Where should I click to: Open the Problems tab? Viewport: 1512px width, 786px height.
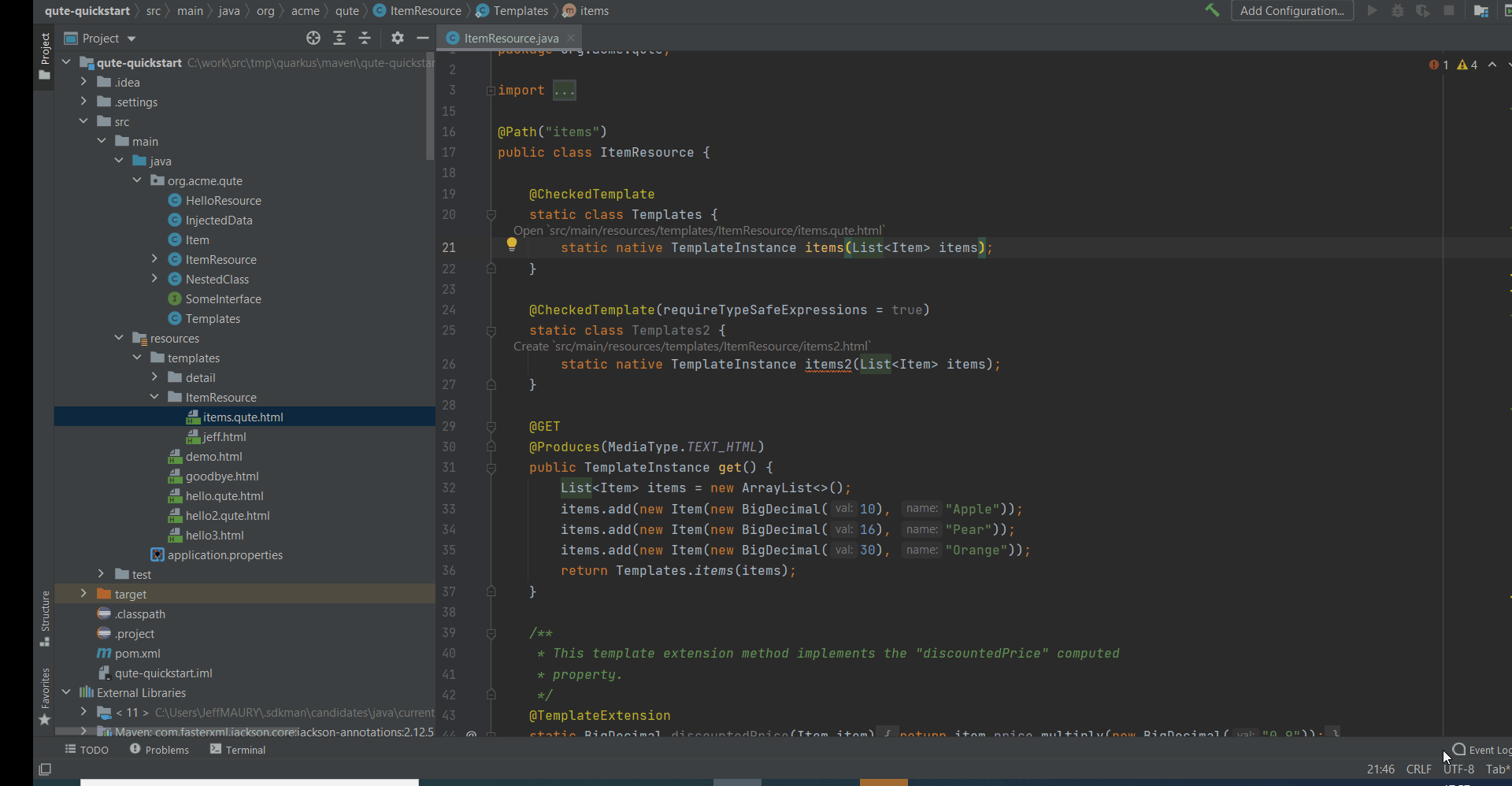point(159,750)
